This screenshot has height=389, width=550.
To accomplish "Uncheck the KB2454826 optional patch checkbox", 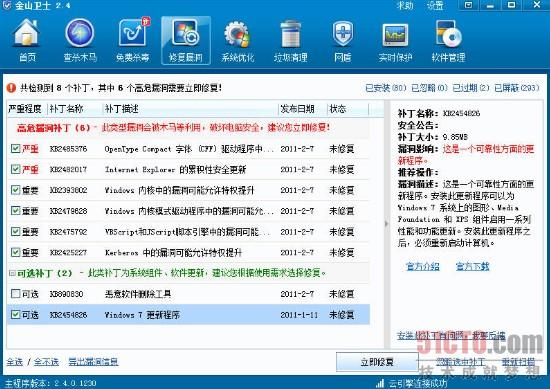I will (15, 314).
